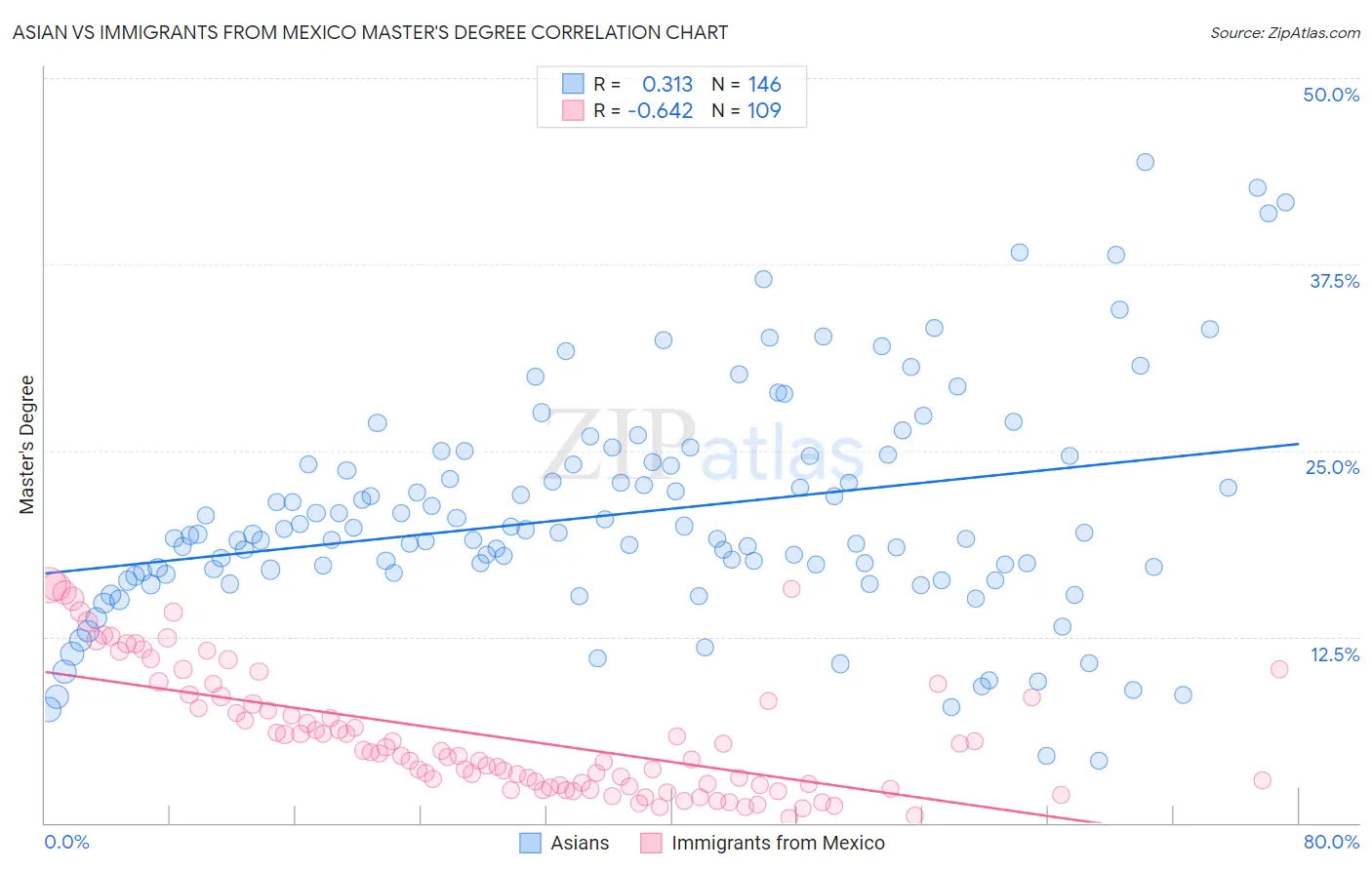Click the 0.313 correlation value

667,84
